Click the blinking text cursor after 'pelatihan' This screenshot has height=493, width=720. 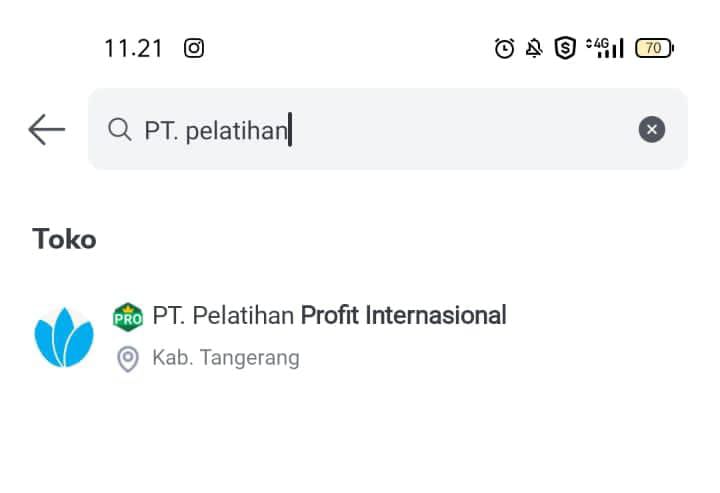(x=290, y=129)
